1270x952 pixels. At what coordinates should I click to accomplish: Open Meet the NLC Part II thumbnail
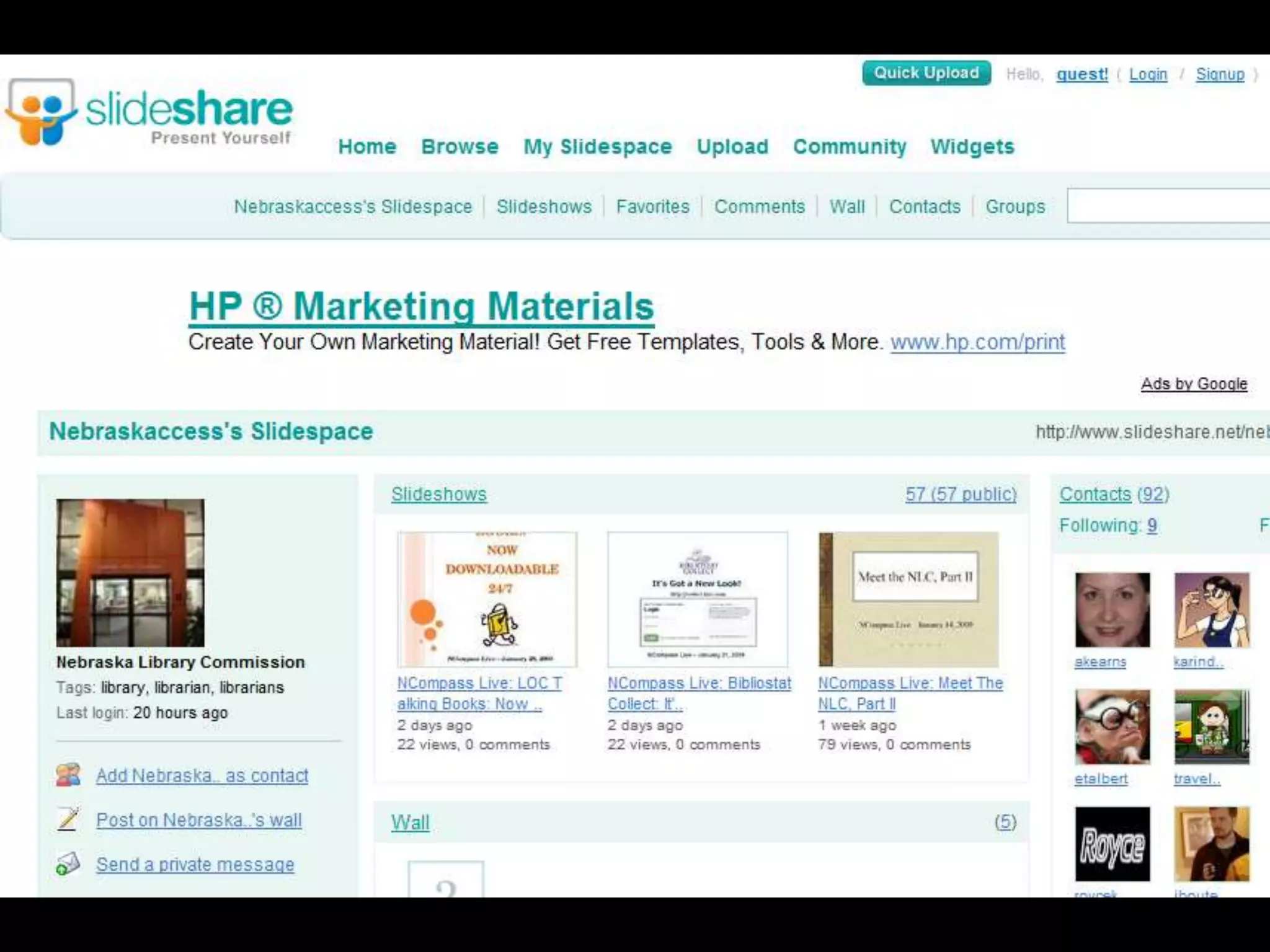pos(908,599)
